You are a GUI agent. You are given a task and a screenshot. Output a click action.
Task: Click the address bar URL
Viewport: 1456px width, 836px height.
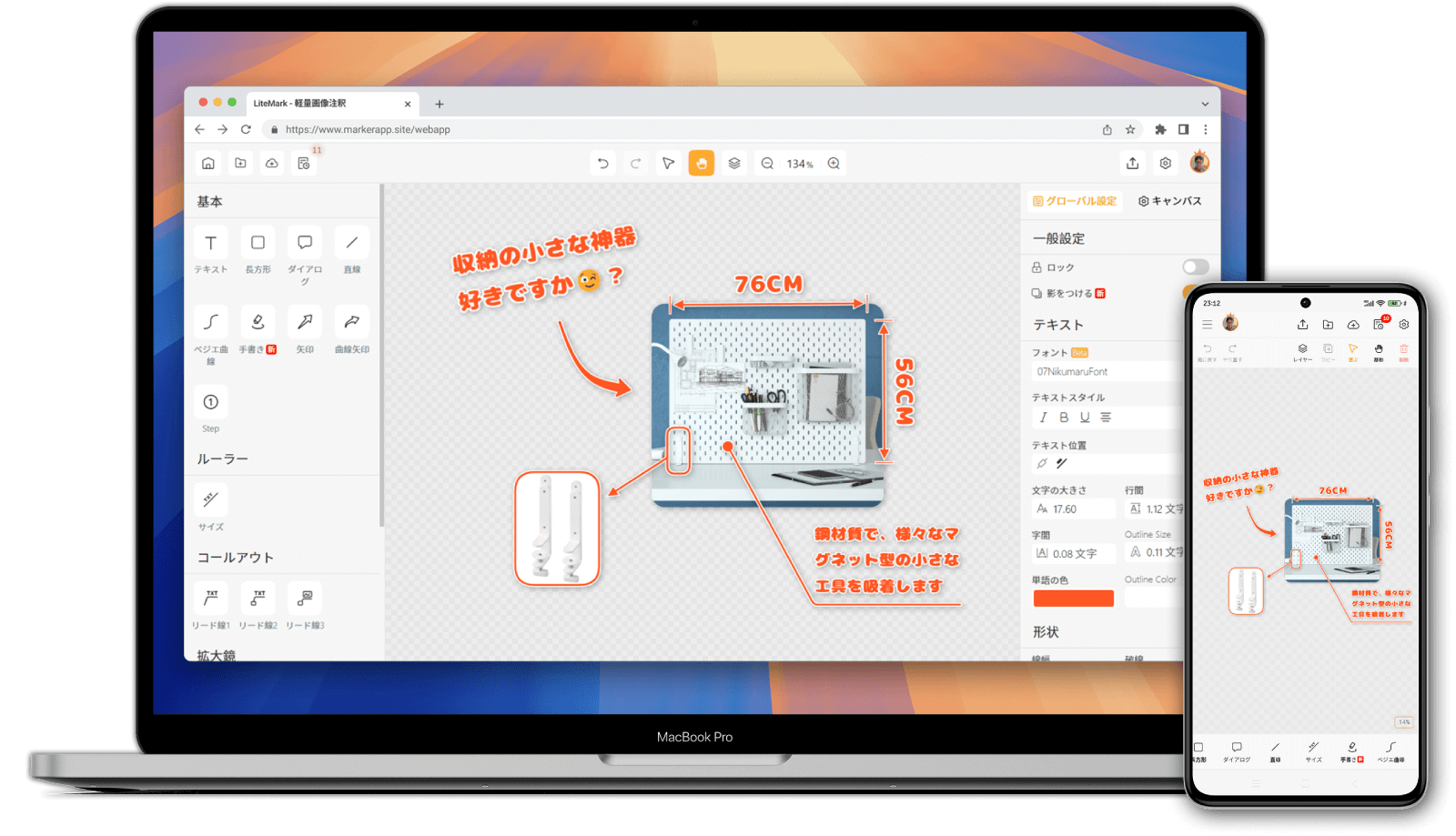[368, 129]
